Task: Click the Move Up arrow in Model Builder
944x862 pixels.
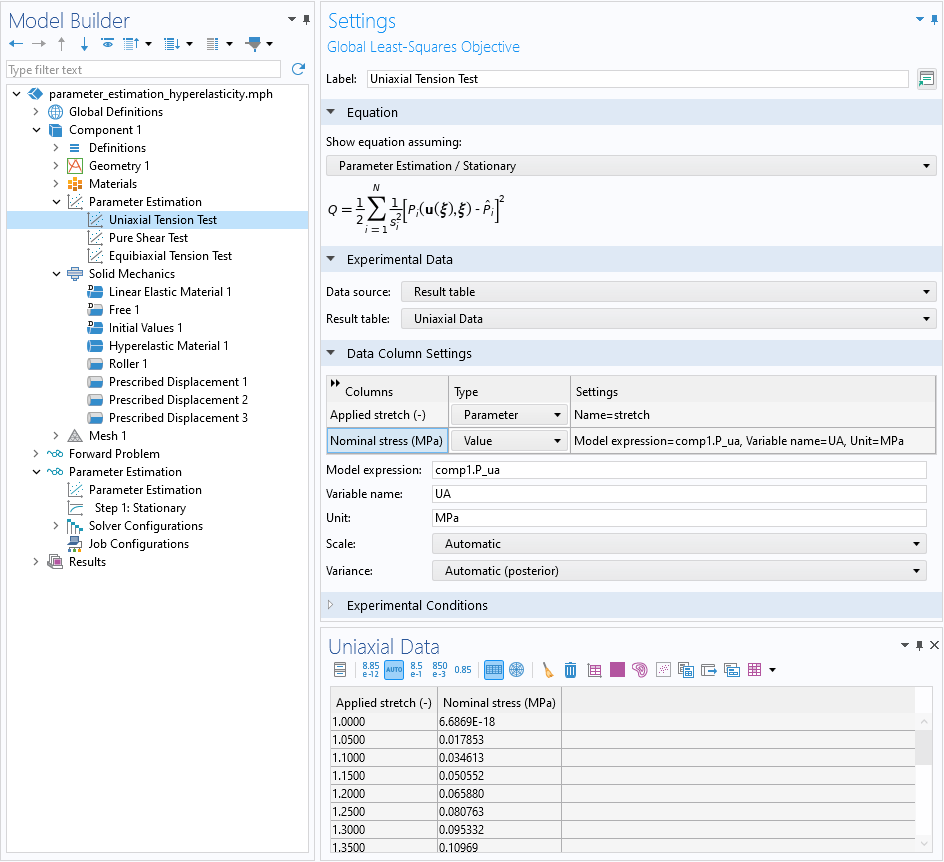Action: point(61,43)
